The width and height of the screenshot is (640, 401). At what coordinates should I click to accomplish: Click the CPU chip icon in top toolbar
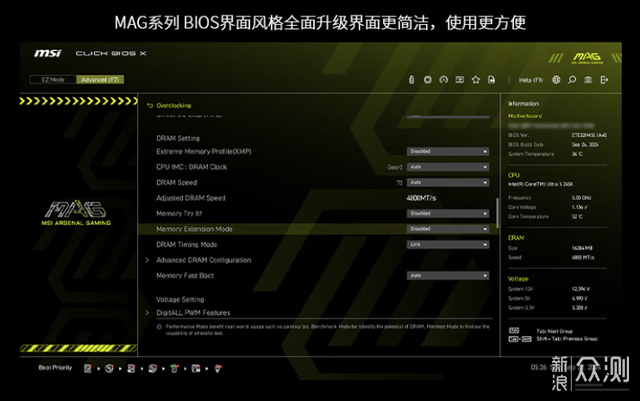[x=427, y=80]
